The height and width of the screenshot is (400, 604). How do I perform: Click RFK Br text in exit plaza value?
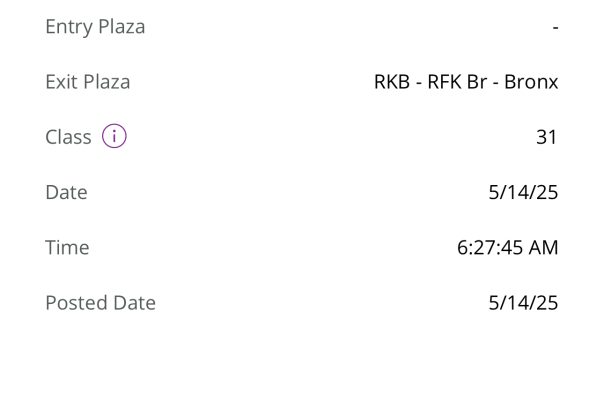pos(457,82)
